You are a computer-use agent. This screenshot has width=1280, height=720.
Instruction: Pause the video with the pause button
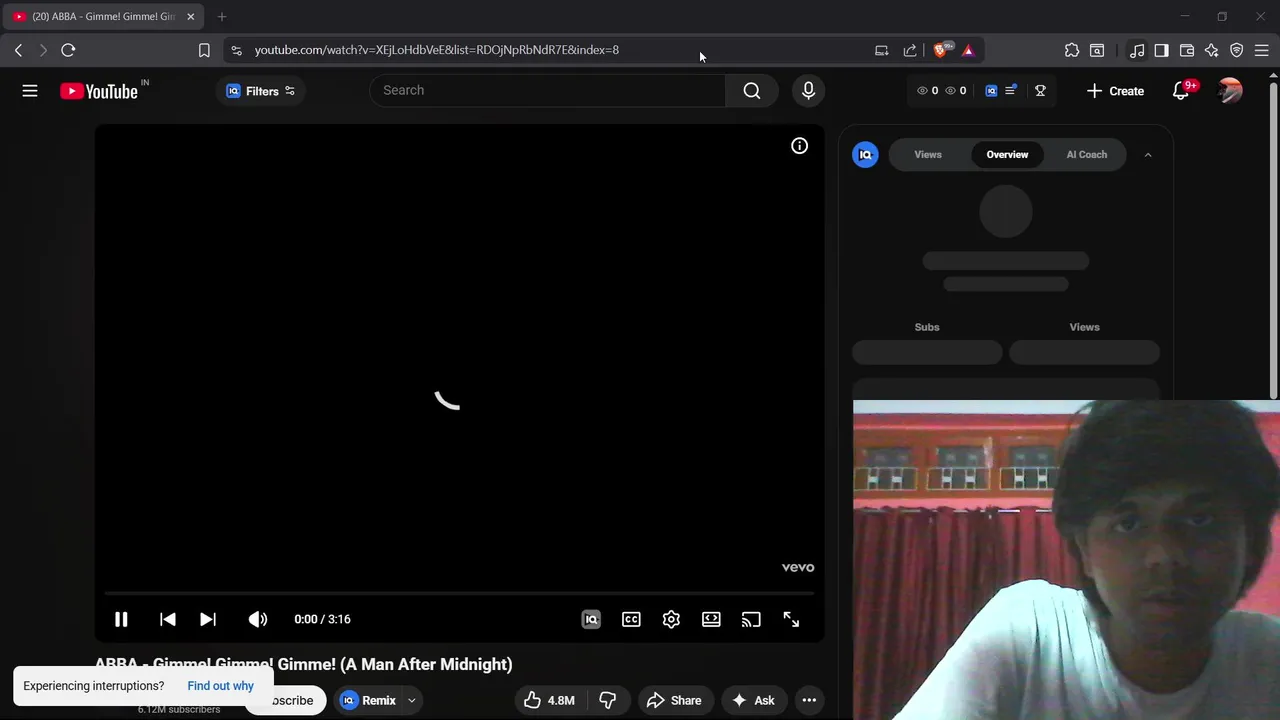[121, 619]
